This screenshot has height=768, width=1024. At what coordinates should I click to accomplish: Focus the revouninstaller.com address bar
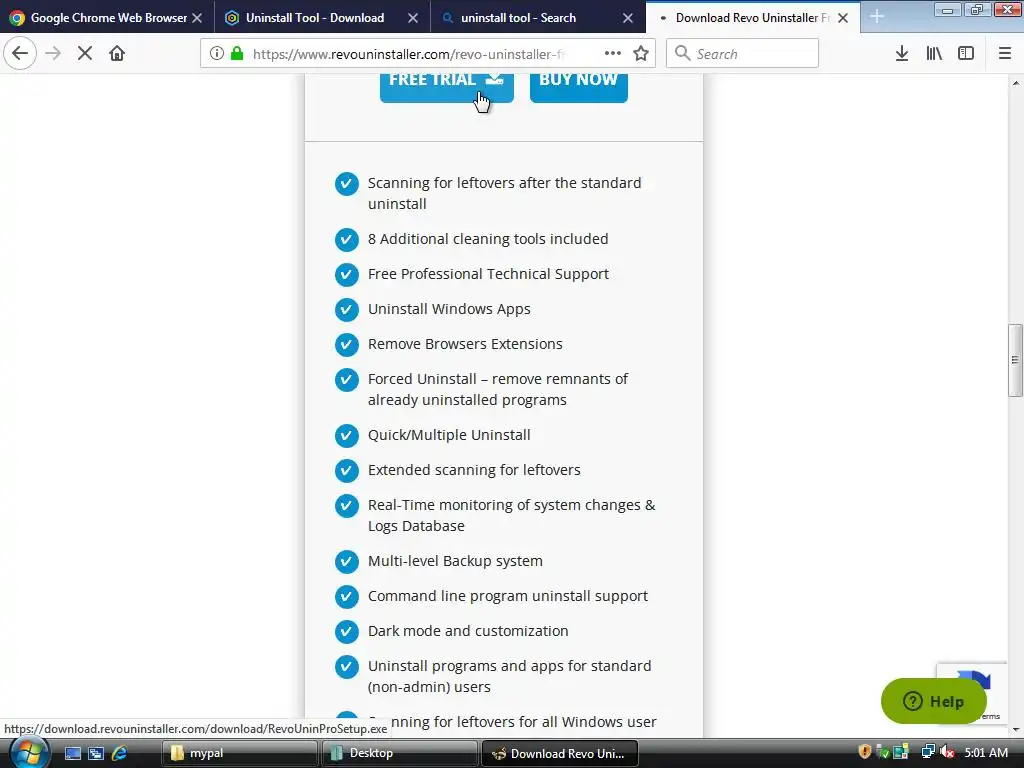tap(408, 54)
